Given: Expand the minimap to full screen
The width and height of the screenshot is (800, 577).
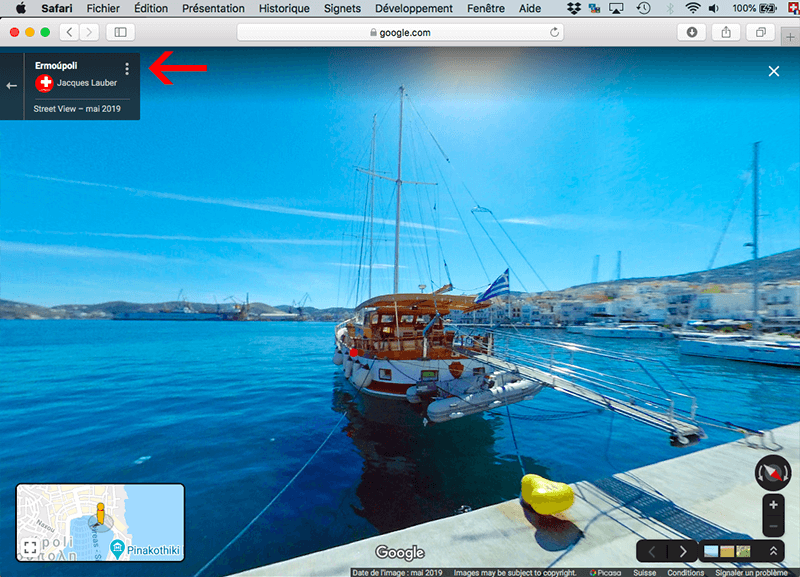Looking at the screenshot, I should pos(30,548).
